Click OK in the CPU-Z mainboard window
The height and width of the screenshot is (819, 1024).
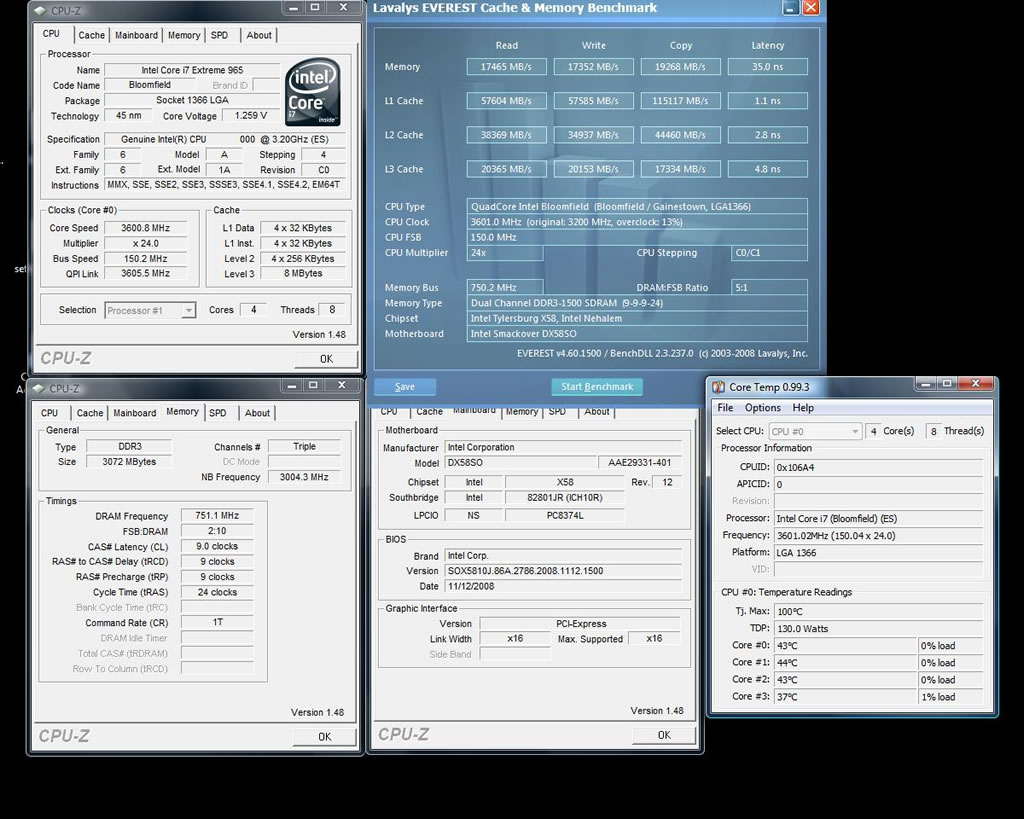click(x=664, y=735)
